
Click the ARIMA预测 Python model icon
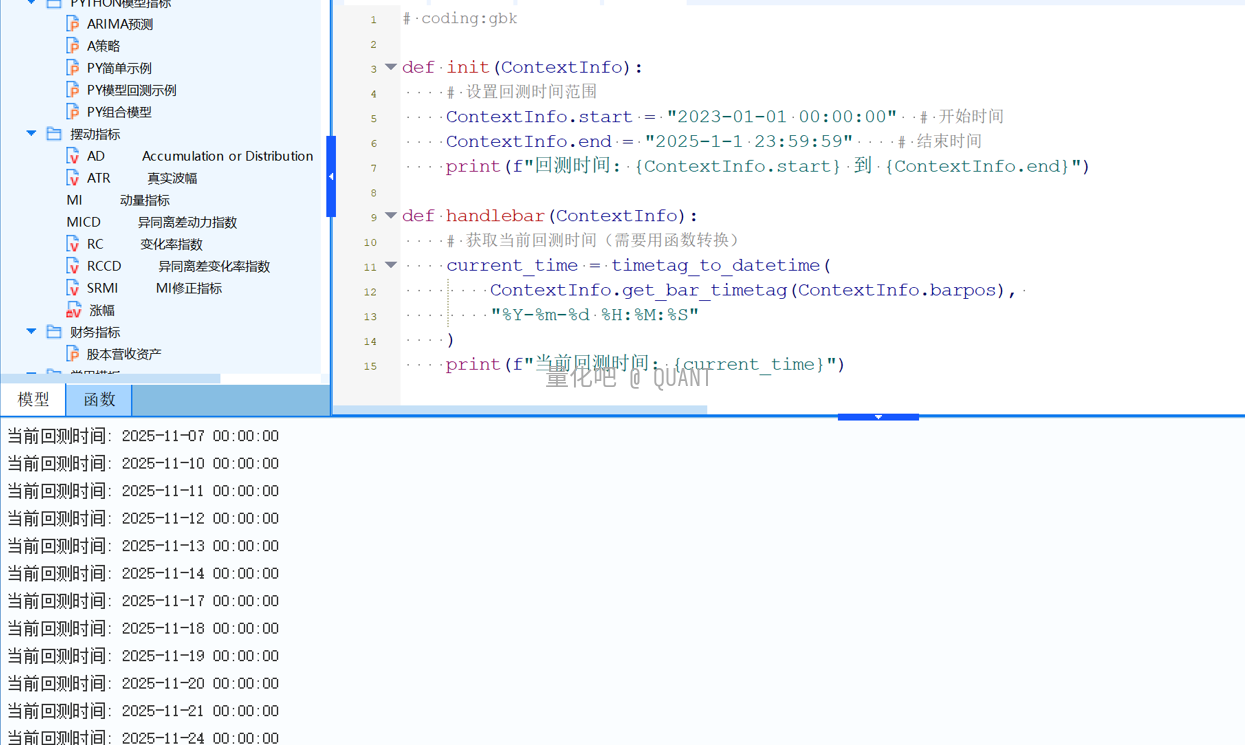(73, 23)
